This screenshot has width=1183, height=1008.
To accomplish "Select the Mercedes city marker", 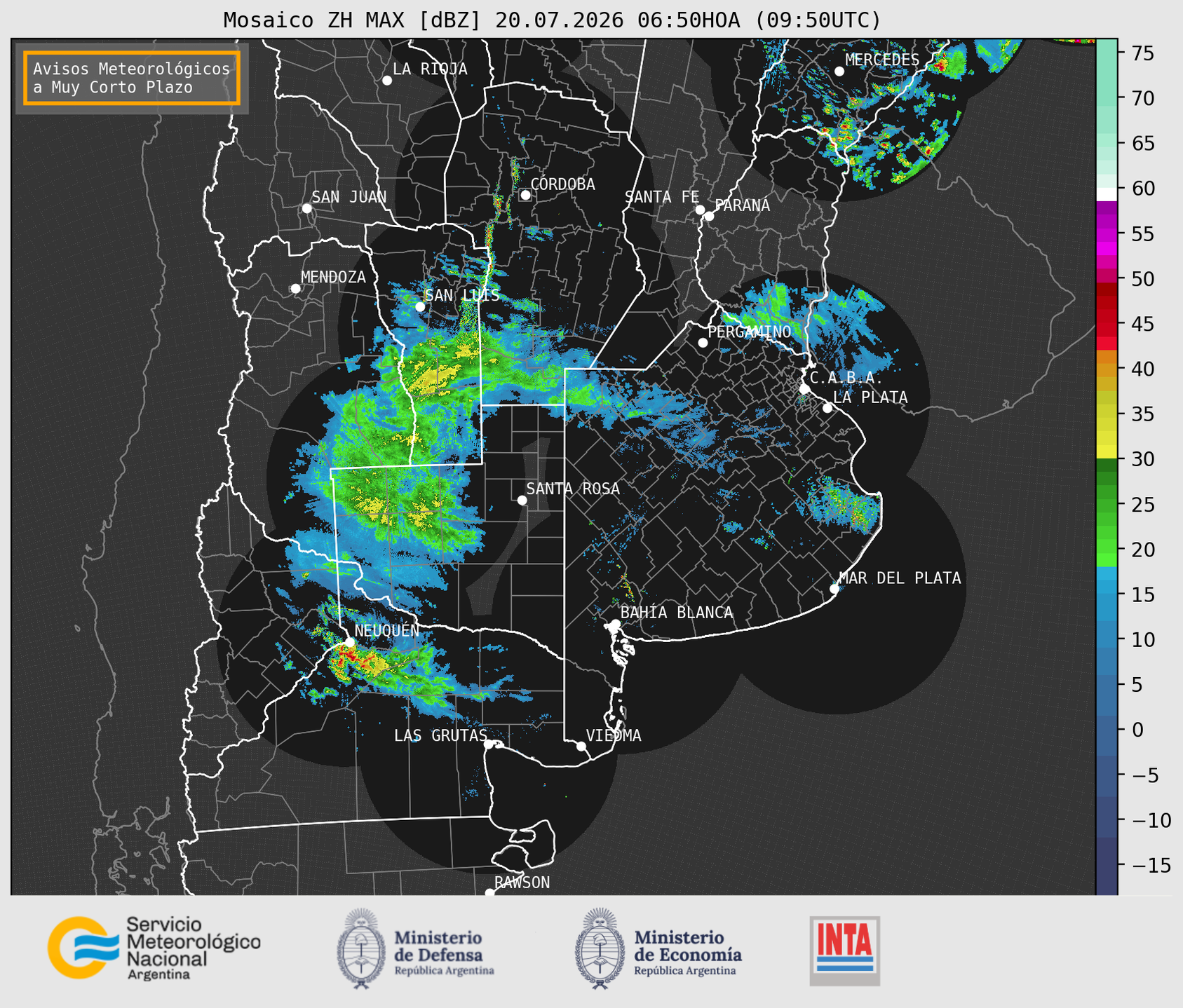I will [x=839, y=71].
